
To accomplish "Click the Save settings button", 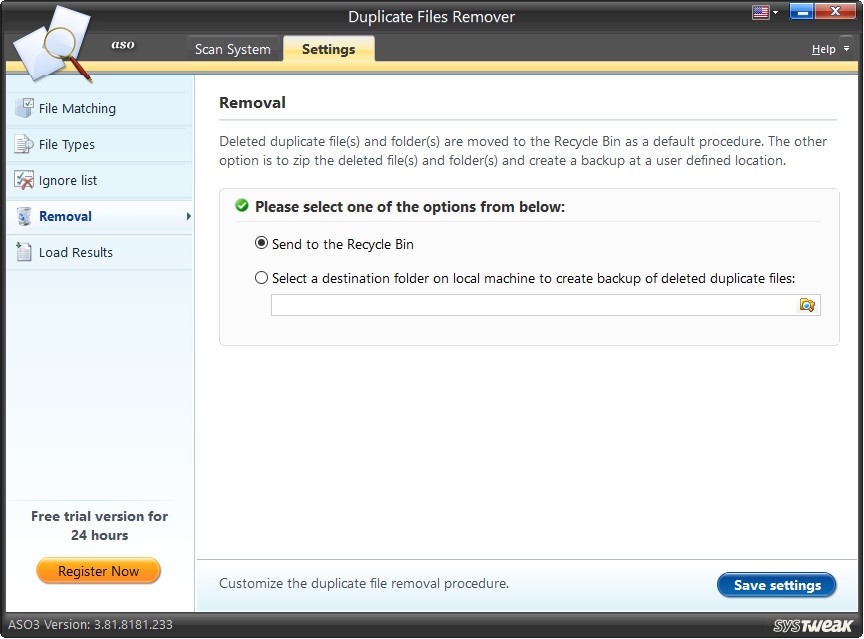I will (x=777, y=585).
